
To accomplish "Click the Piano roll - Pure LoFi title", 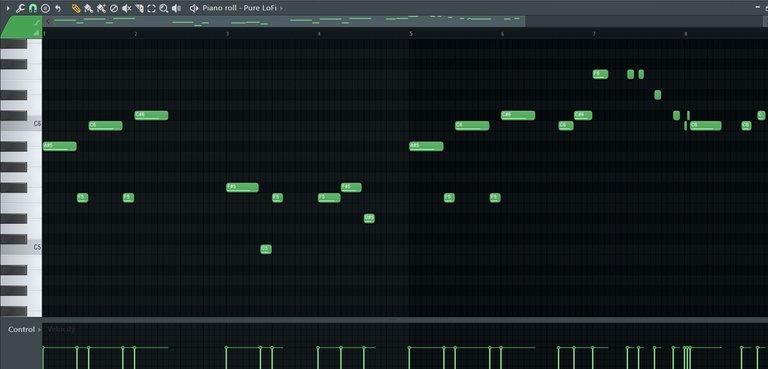I will tap(240, 8).
